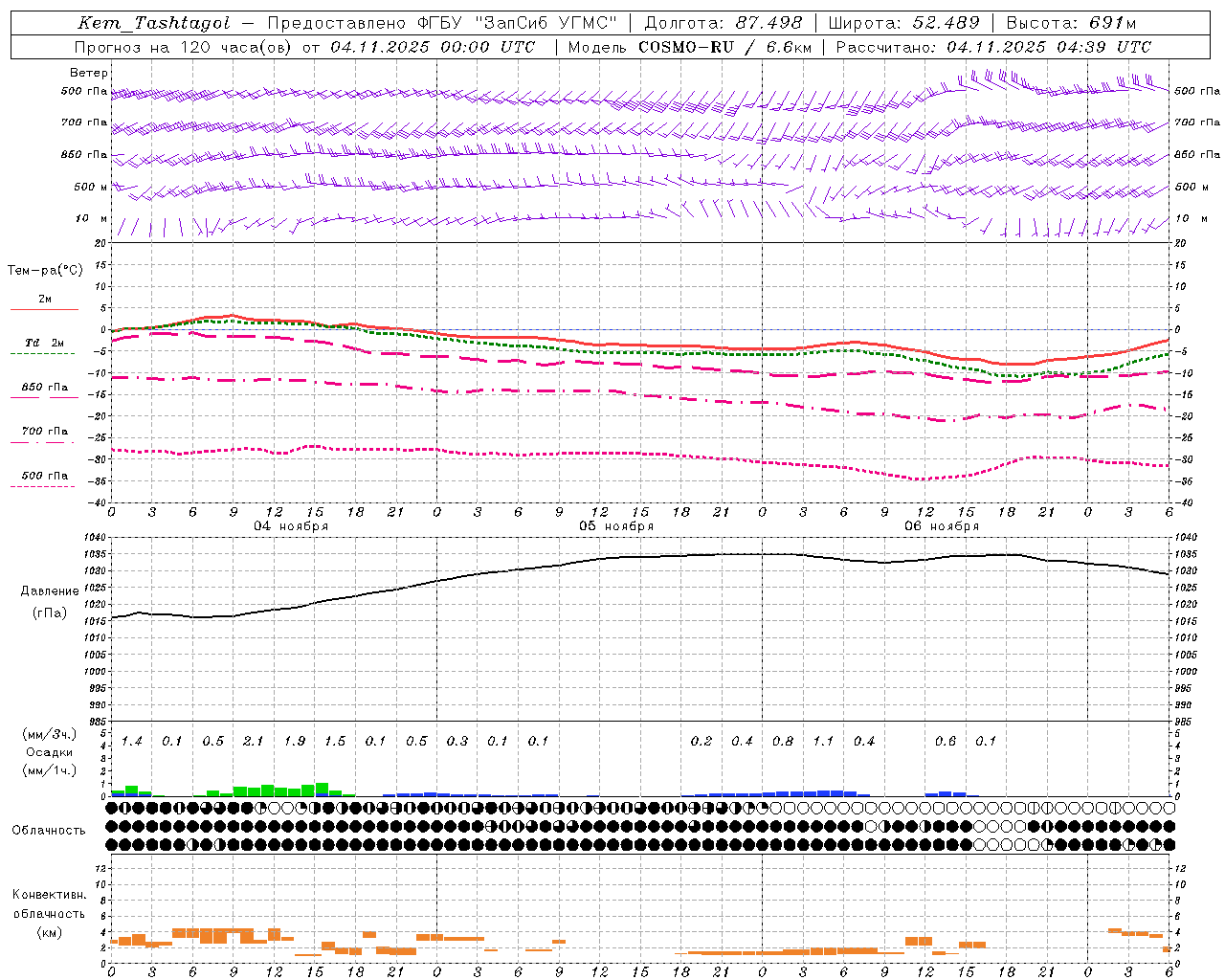Click the model name COSMO-RU

click(685, 47)
